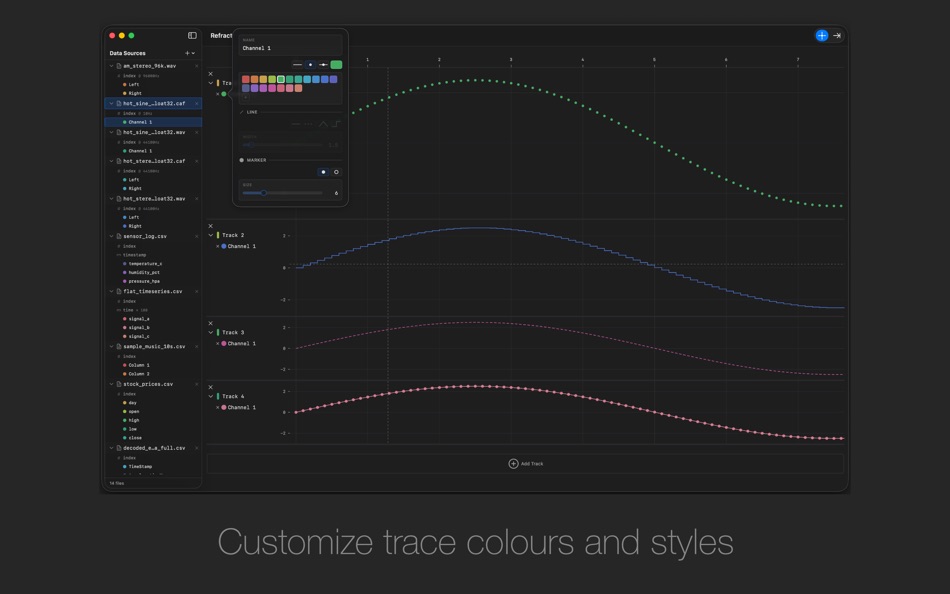
Task: Adjust the marker Size slider
Action: tap(282, 193)
